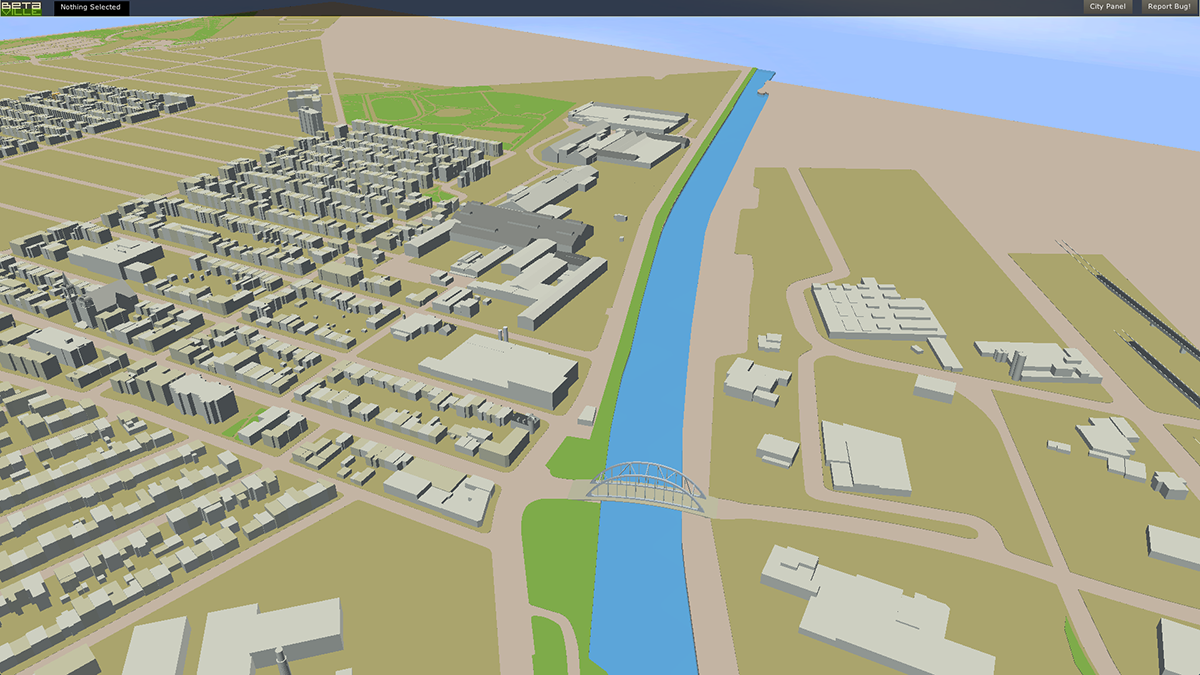This screenshot has height=675, width=1200.
Task: Click the Nothing Selected status label
Action: pos(91,7)
